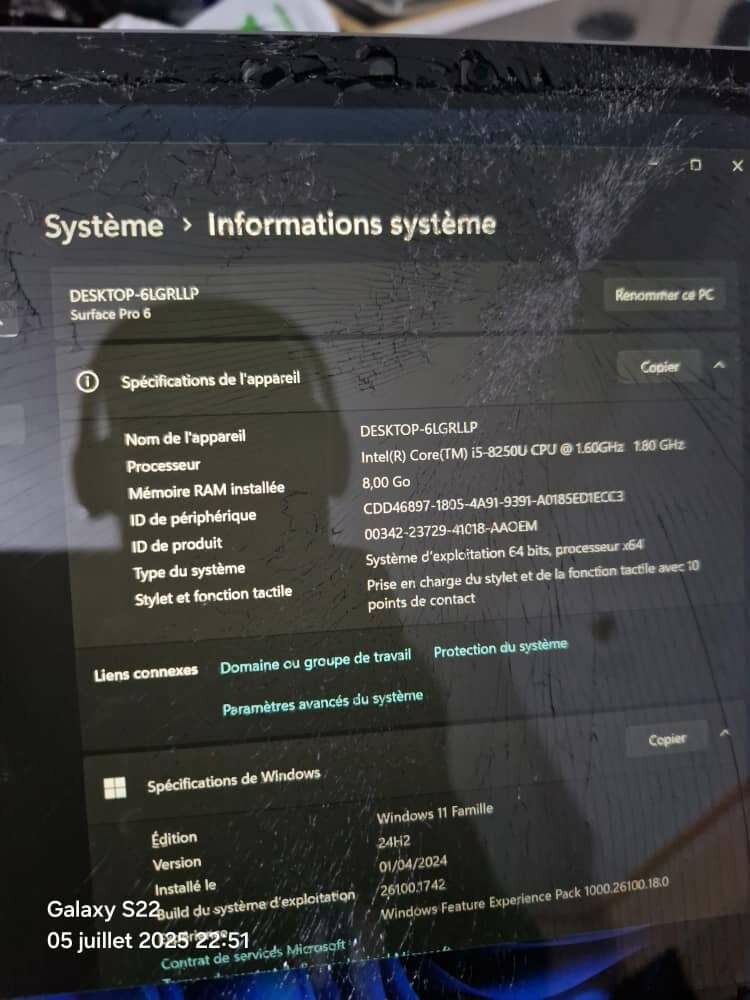Click the ID de produit label
The width and height of the screenshot is (750, 1000).
click(177, 545)
